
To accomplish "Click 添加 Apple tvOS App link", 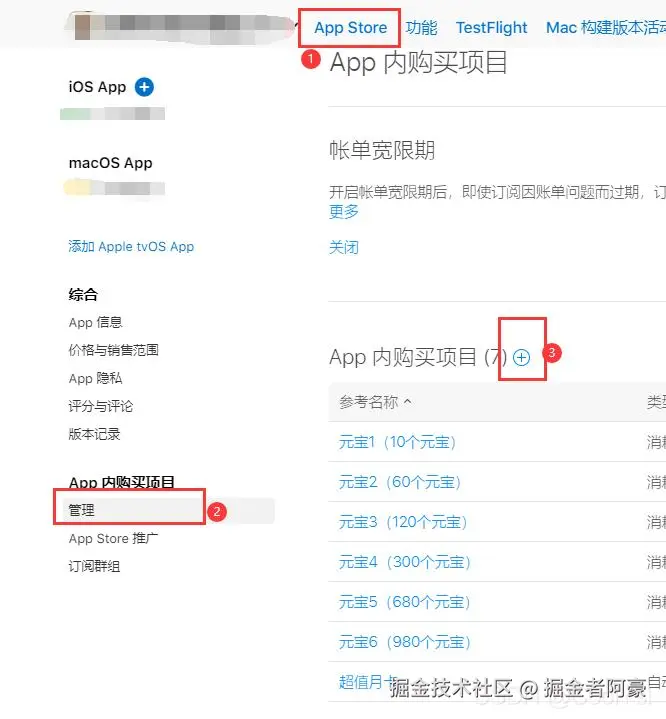I will pyautogui.click(x=131, y=247).
